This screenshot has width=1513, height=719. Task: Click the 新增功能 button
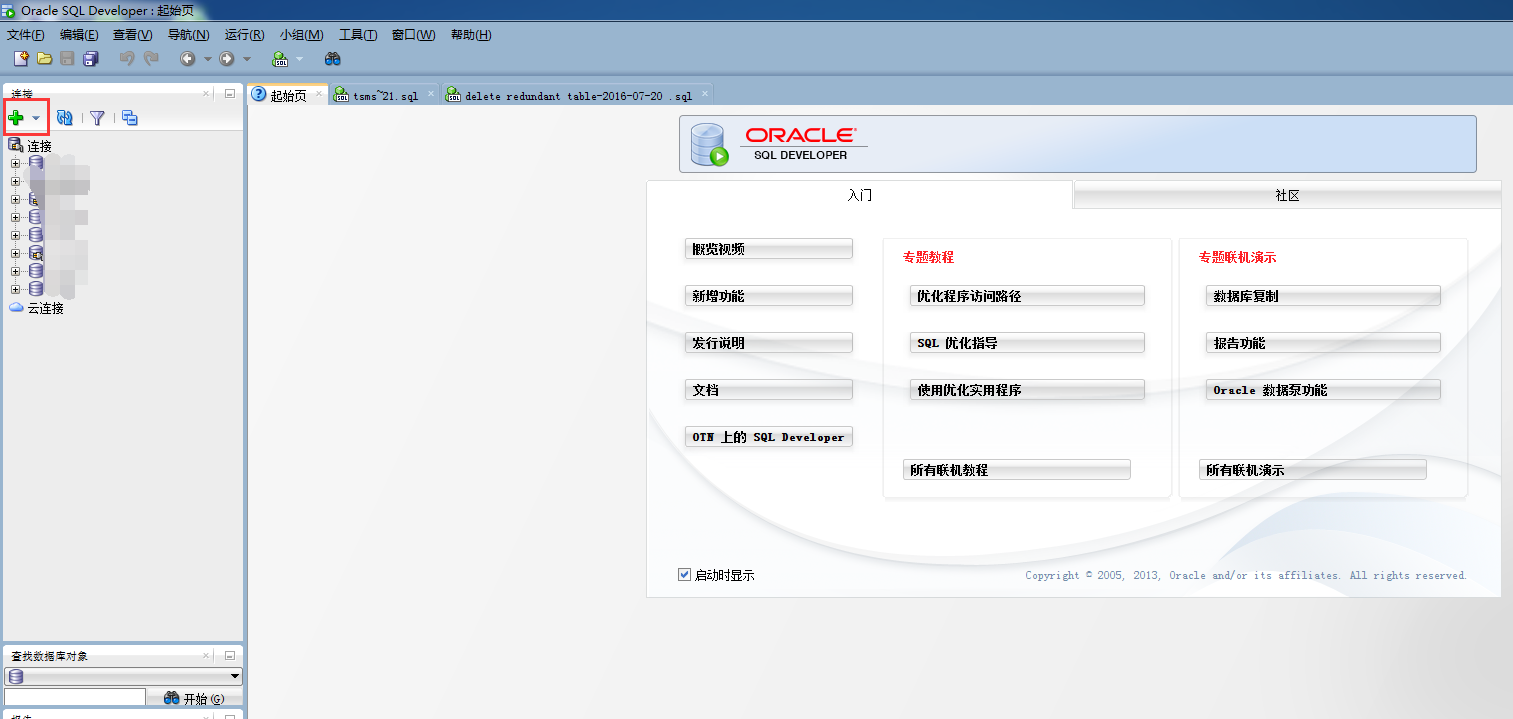tap(769, 296)
